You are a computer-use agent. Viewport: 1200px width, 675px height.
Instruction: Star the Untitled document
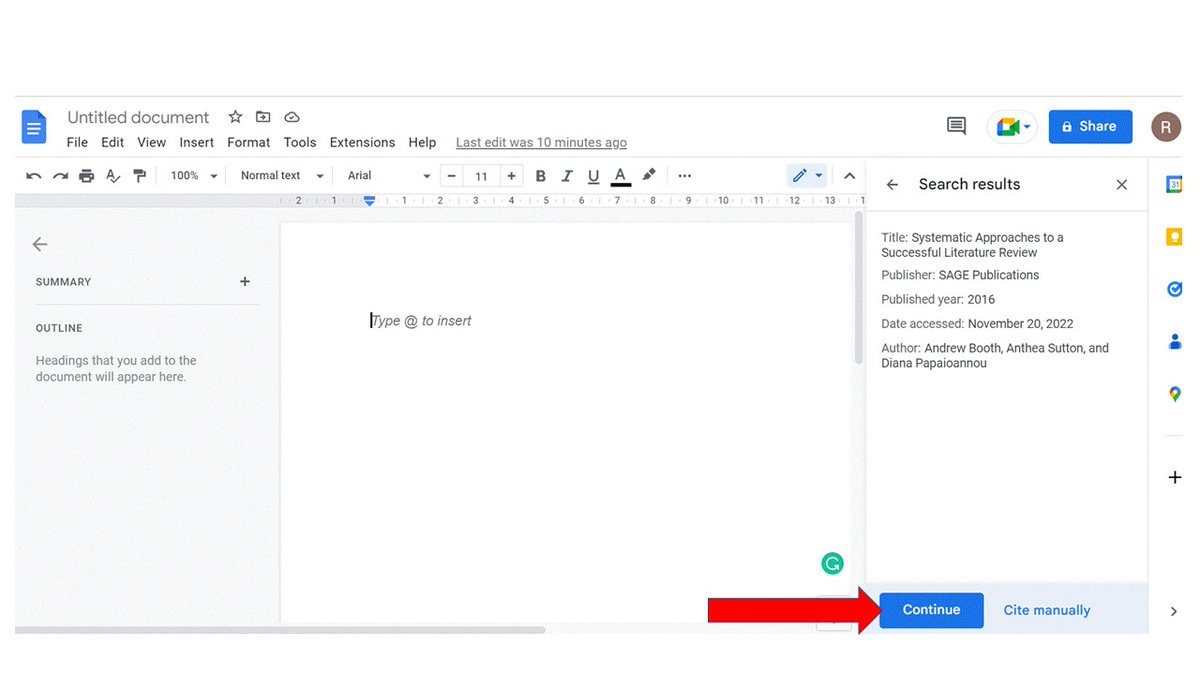tap(234, 117)
